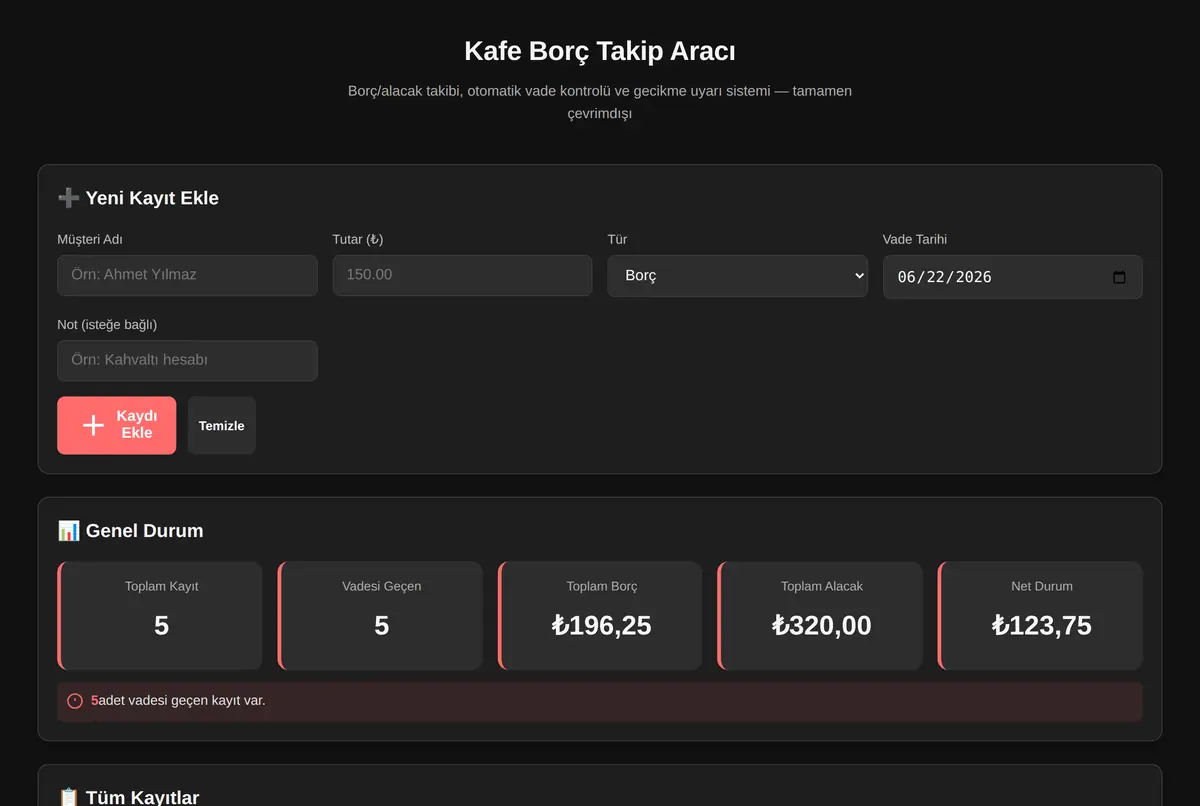Image resolution: width=1200 pixels, height=806 pixels.
Task: Click the Tutar amount input field
Action: point(462,275)
